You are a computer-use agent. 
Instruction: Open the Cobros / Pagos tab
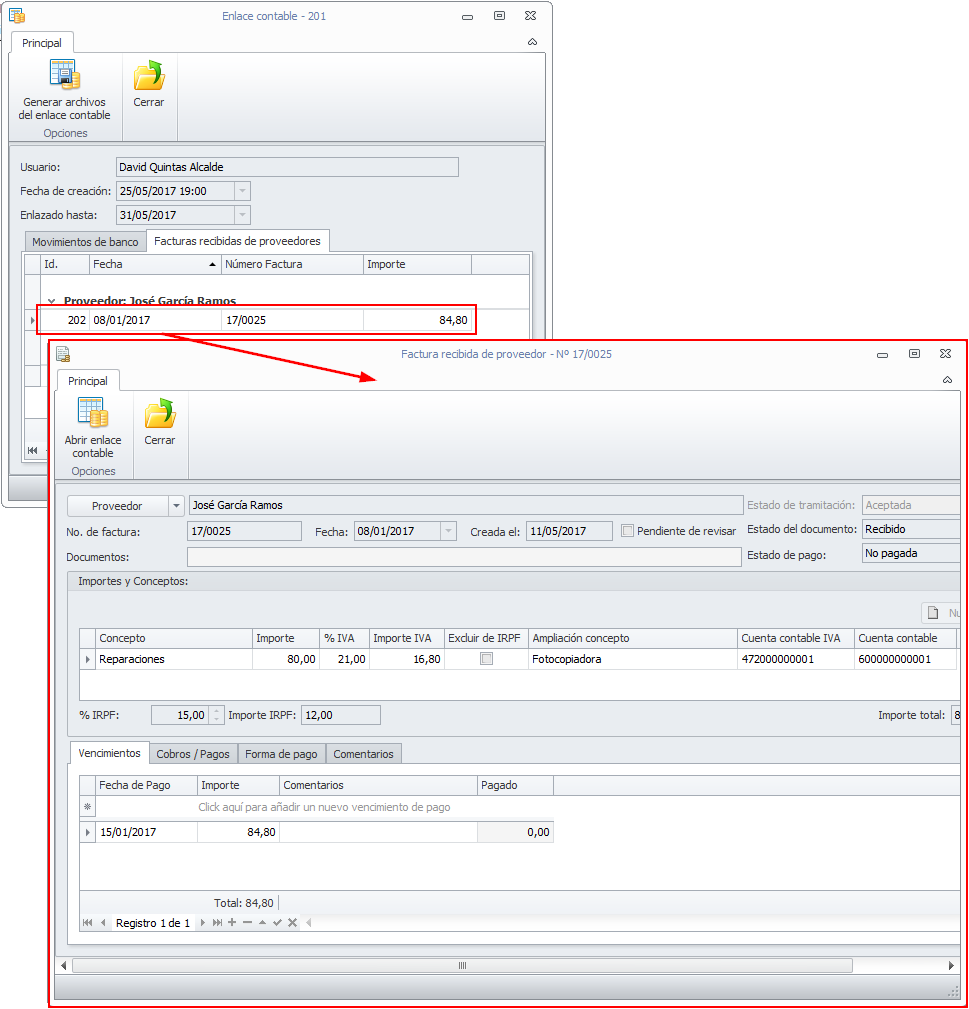193,754
